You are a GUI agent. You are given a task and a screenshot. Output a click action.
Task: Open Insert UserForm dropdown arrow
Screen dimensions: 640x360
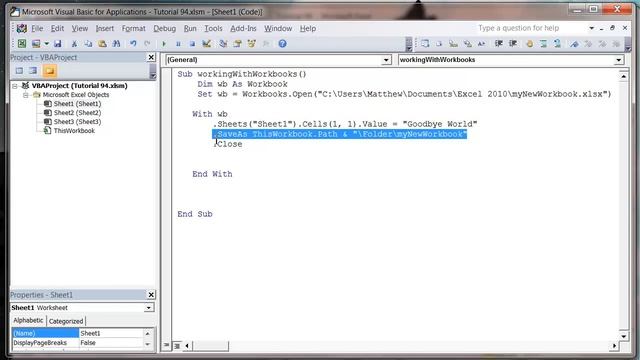[47, 44]
